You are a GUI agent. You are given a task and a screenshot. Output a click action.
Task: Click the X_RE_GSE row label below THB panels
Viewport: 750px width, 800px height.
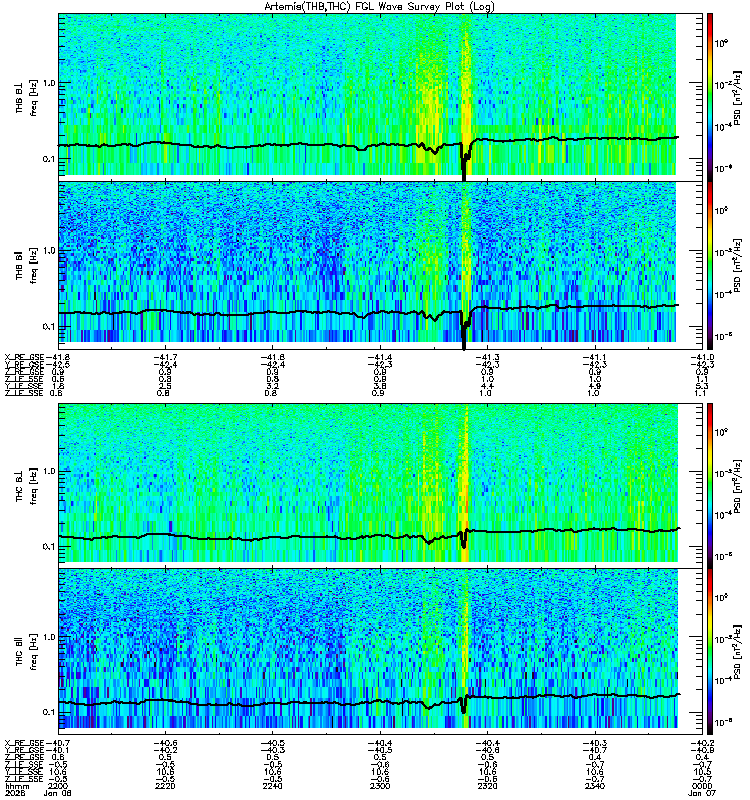24,358
